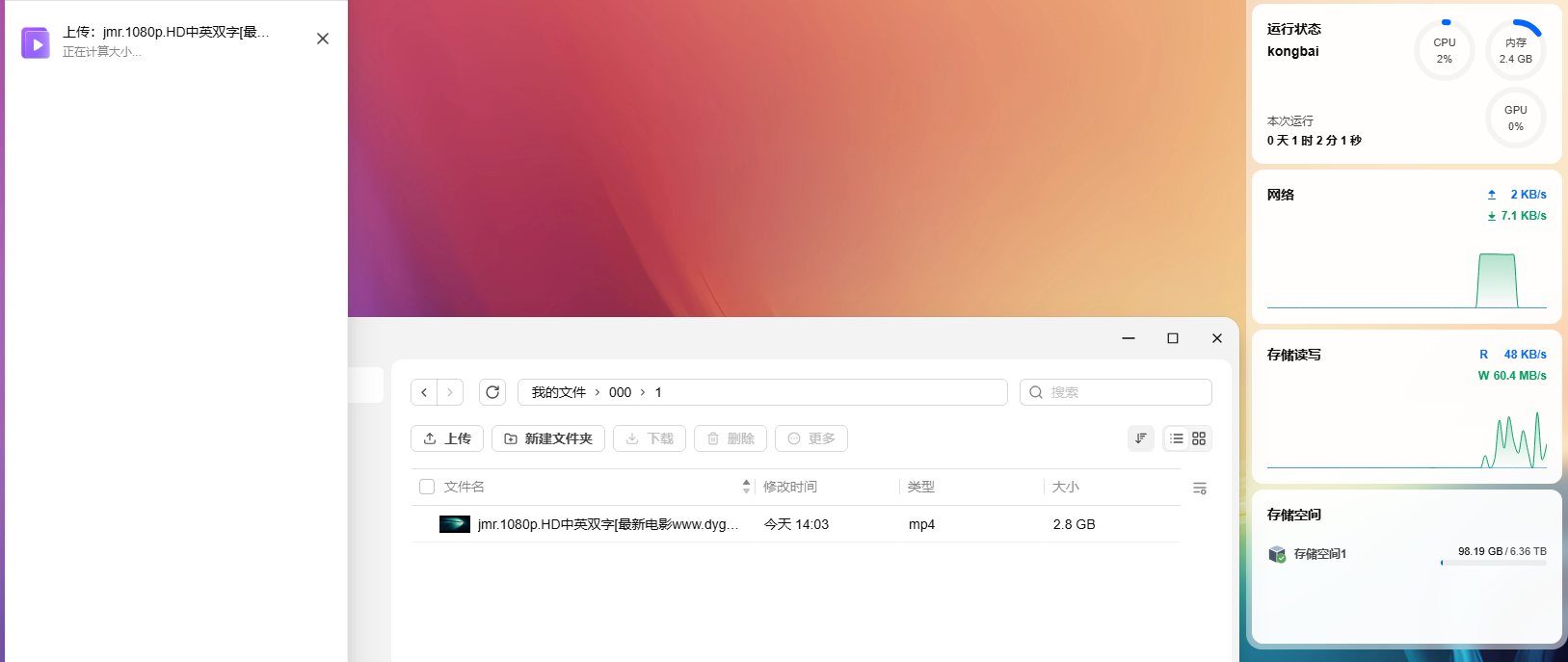Screen dimensions: 1568x662
Task: Open column settings icon in table header
Action: coord(1200,489)
